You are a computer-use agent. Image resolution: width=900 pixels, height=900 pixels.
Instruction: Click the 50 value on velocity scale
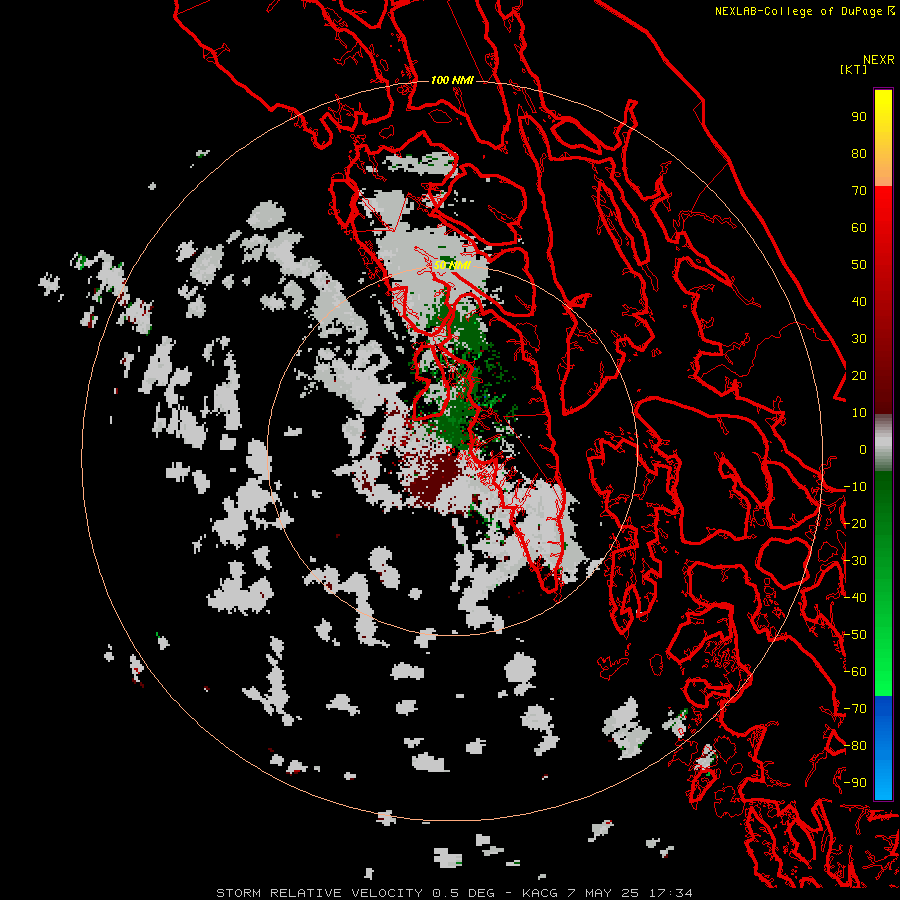coord(859,265)
